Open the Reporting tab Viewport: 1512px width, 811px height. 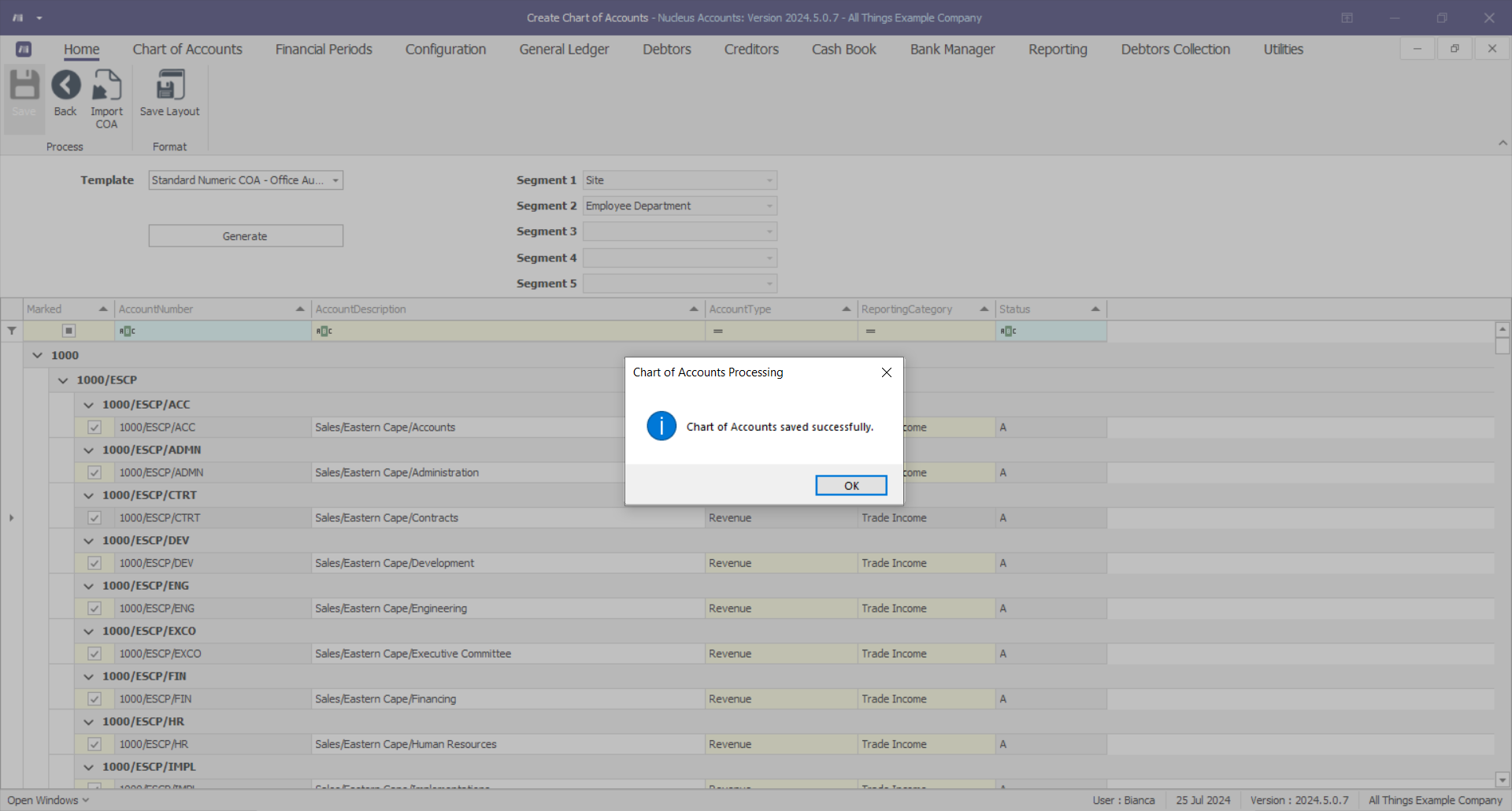click(1058, 49)
